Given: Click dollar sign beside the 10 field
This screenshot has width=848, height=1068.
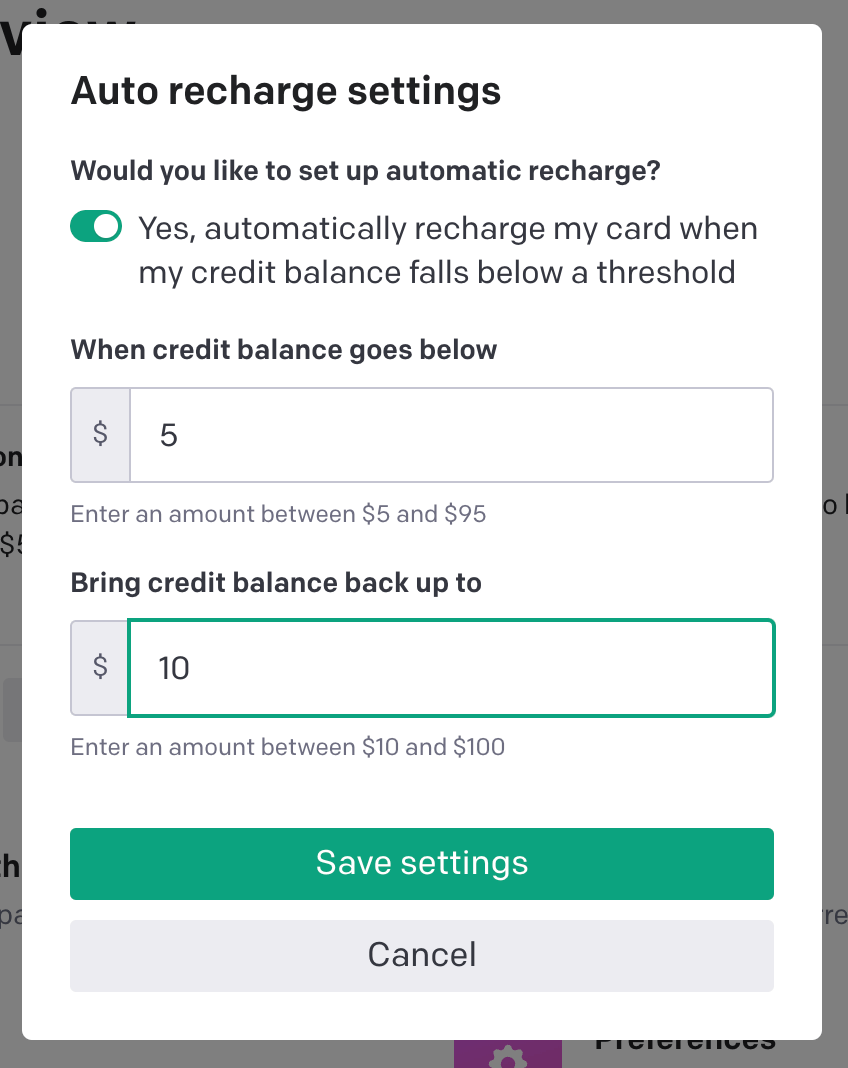Looking at the screenshot, I should coord(100,668).
